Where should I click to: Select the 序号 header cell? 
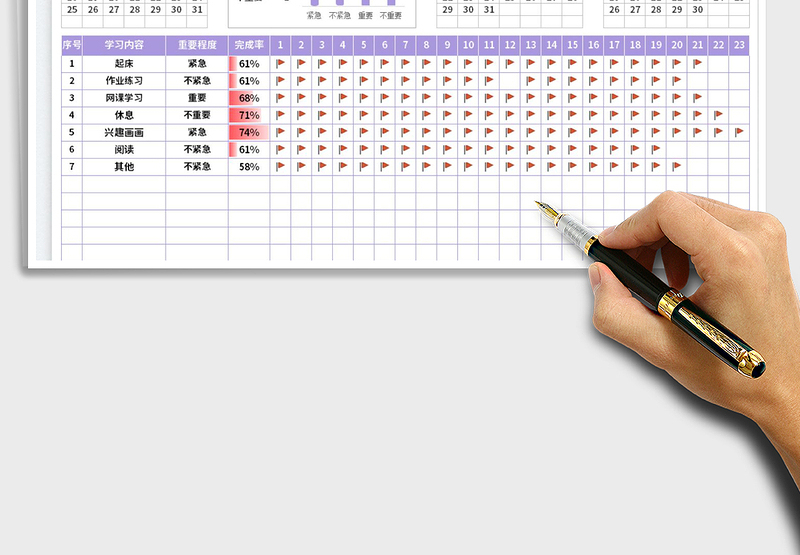coord(72,45)
